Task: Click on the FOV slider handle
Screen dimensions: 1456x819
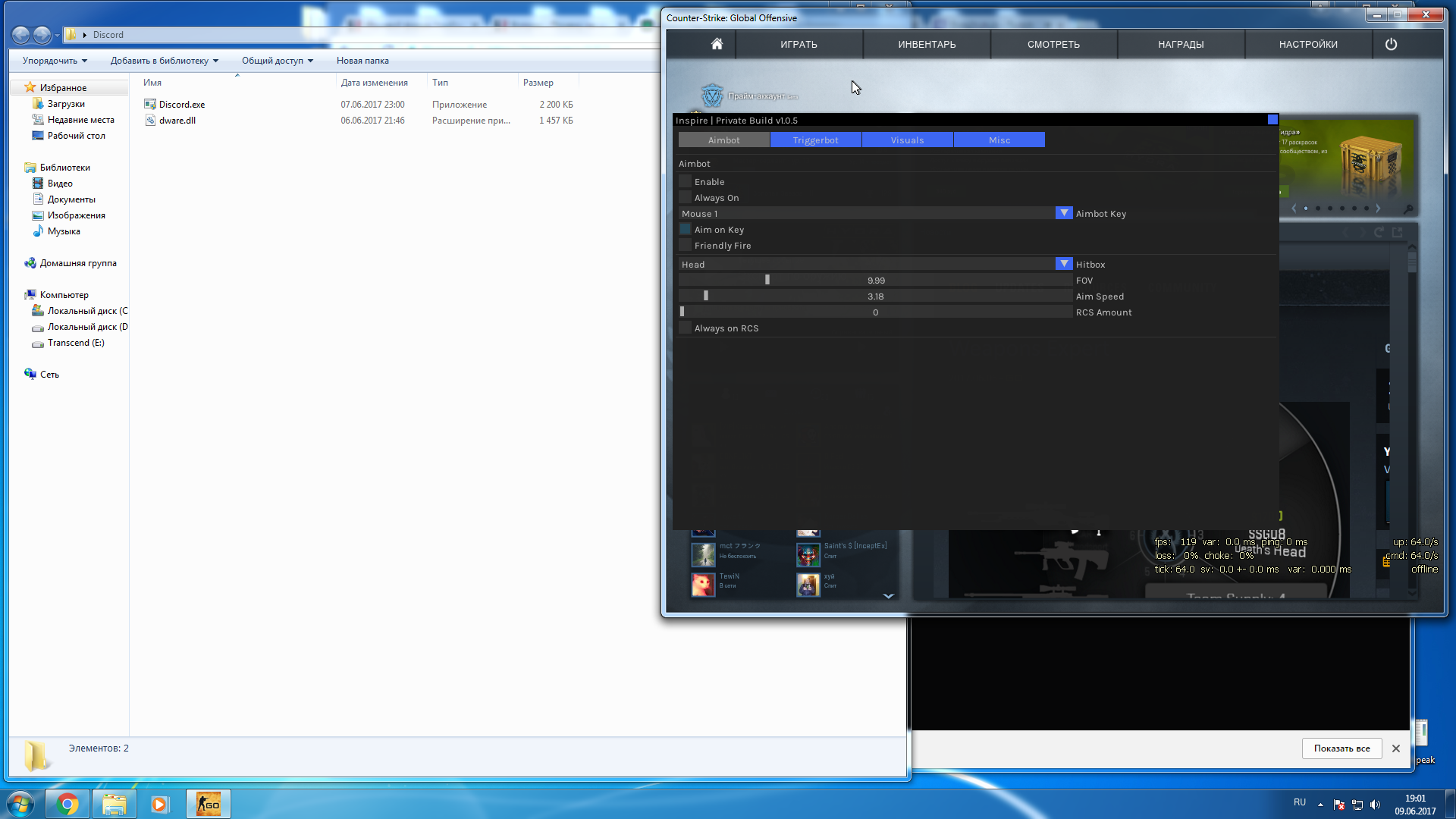Action: 767,280
